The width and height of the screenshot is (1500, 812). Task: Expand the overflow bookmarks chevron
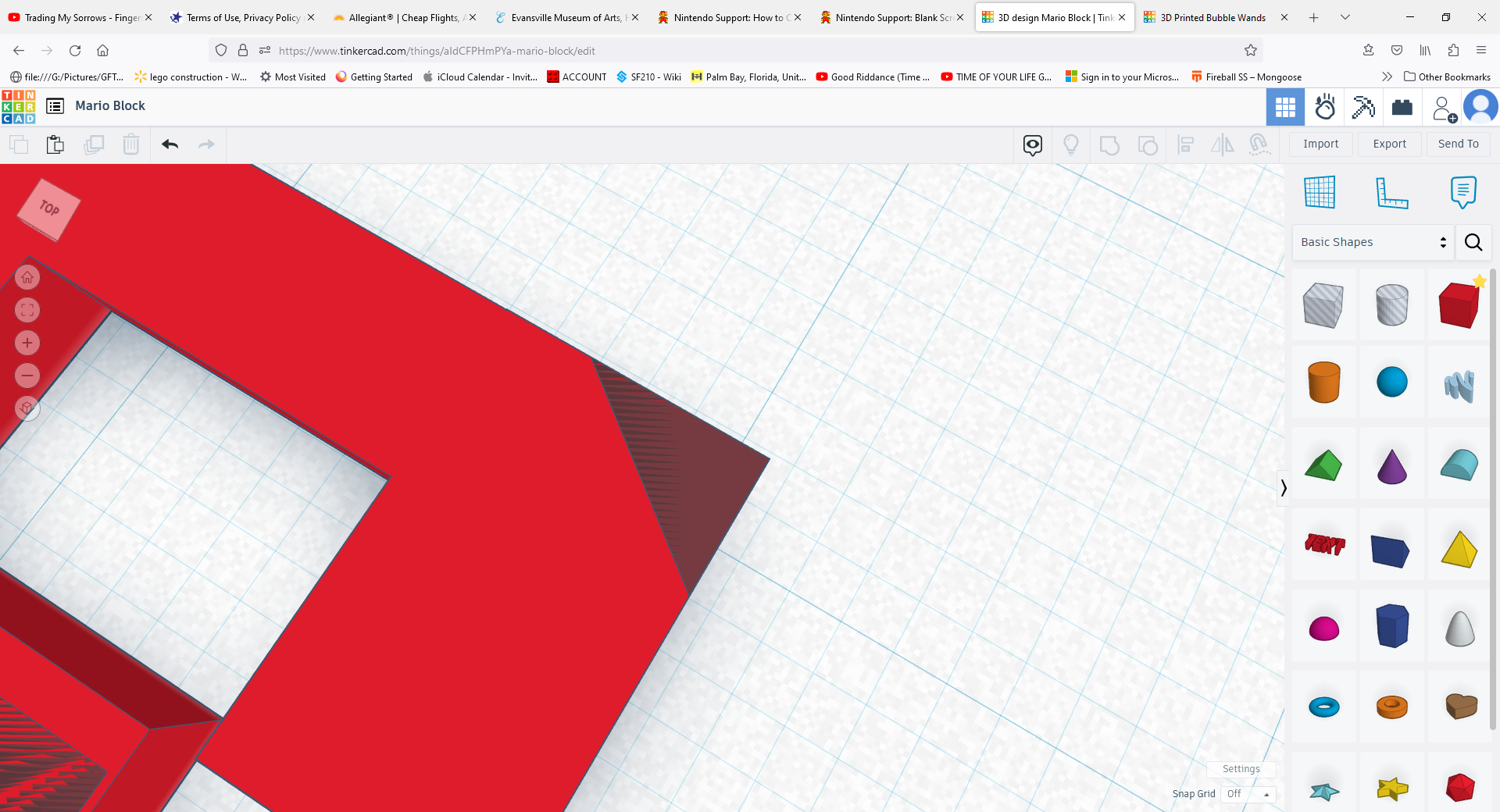[1387, 77]
